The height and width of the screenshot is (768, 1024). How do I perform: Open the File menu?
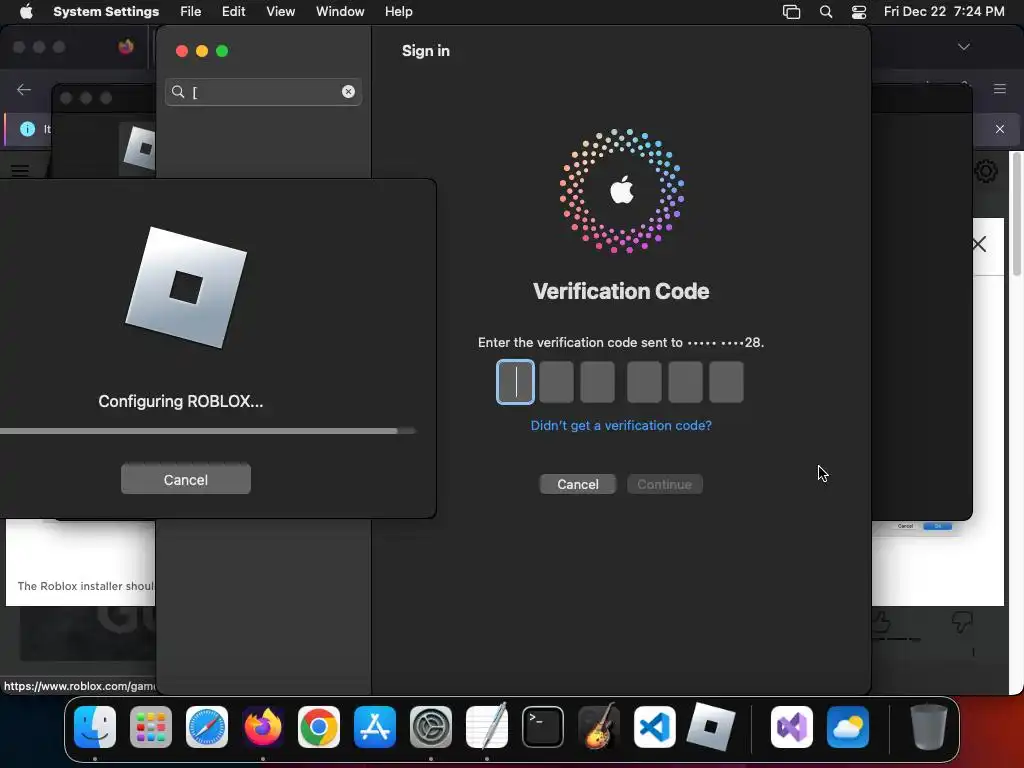191,12
